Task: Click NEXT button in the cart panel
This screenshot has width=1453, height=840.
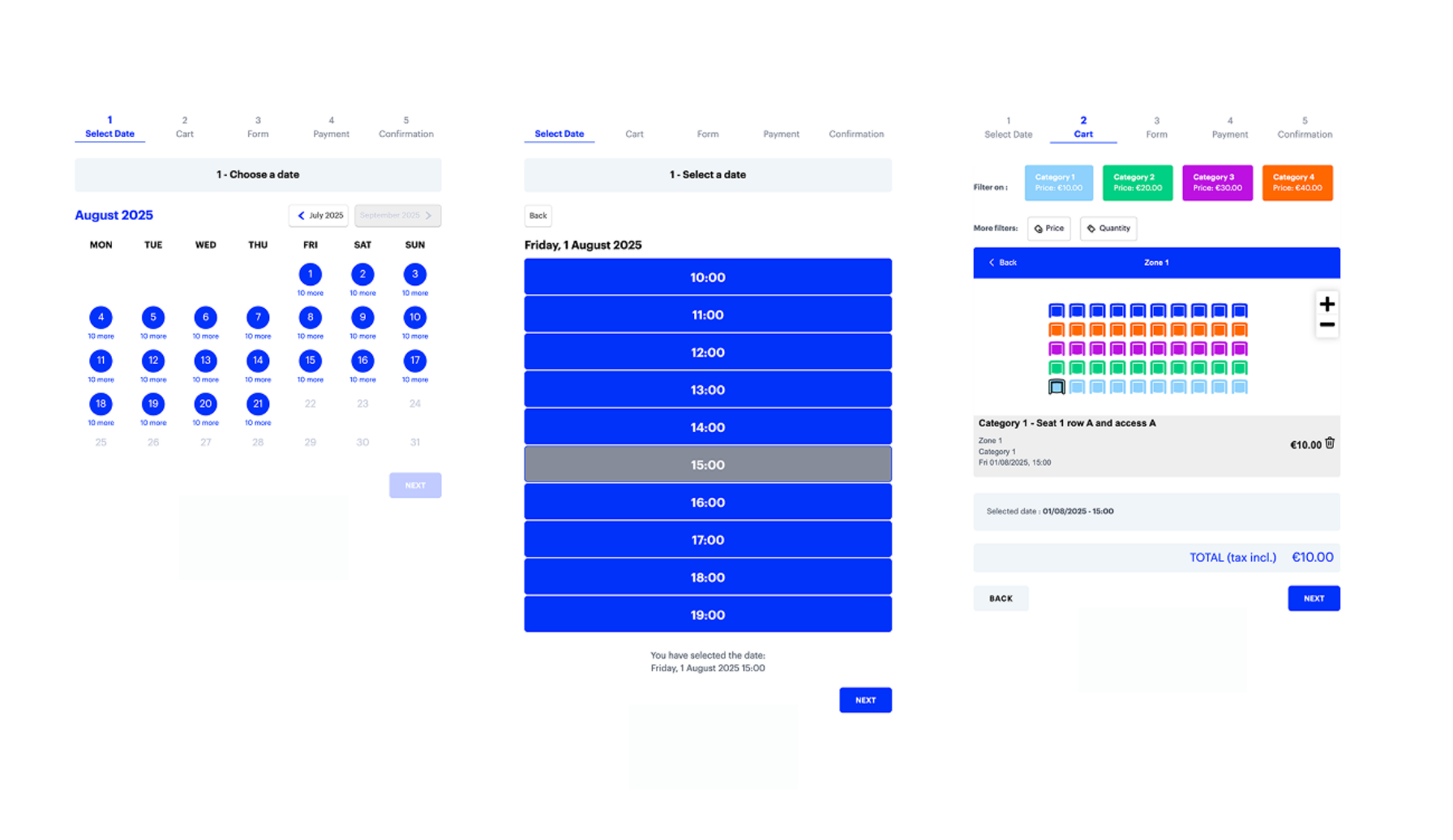Action: pyautogui.click(x=1314, y=598)
